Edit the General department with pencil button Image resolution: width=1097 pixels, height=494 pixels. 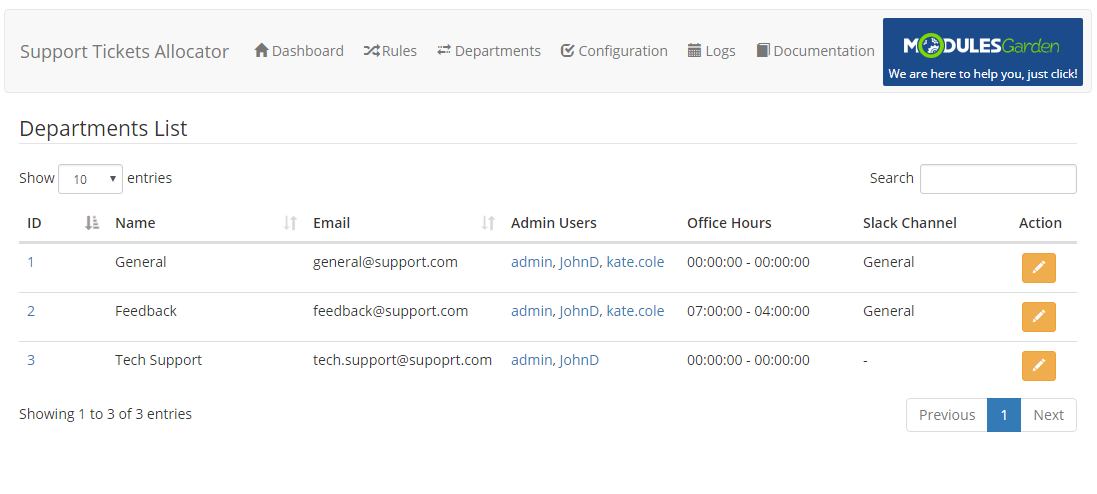(x=1038, y=268)
